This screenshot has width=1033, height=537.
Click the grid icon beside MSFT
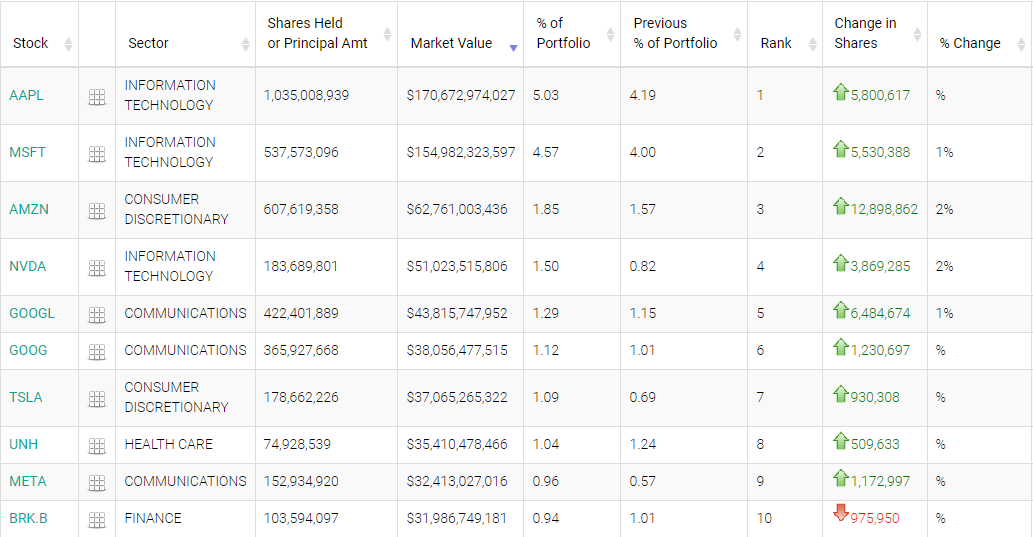(97, 154)
